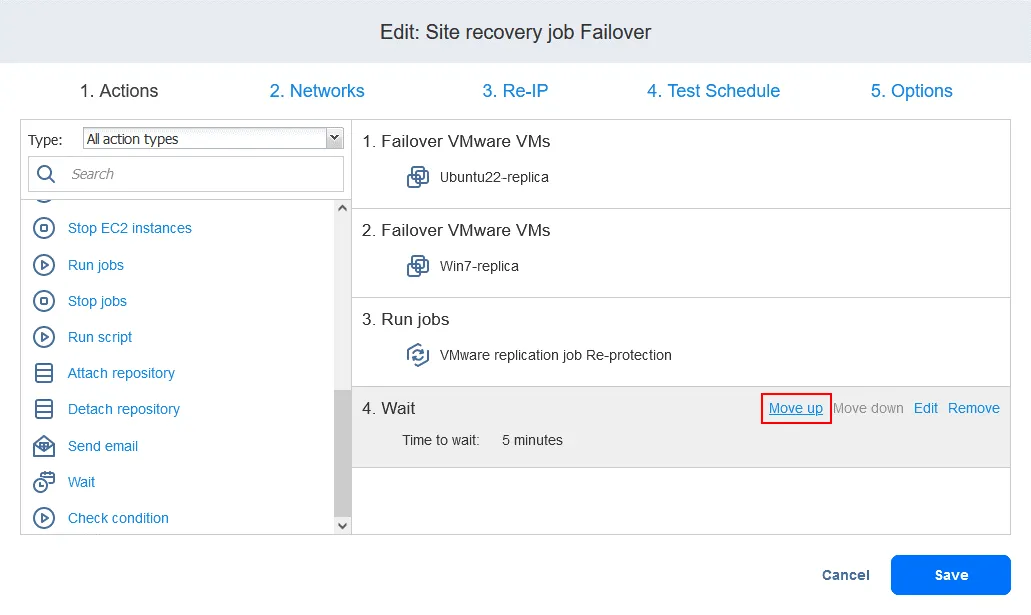The image size is (1031, 615).
Task: Open the action Type dropdown
Action: pos(213,139)
